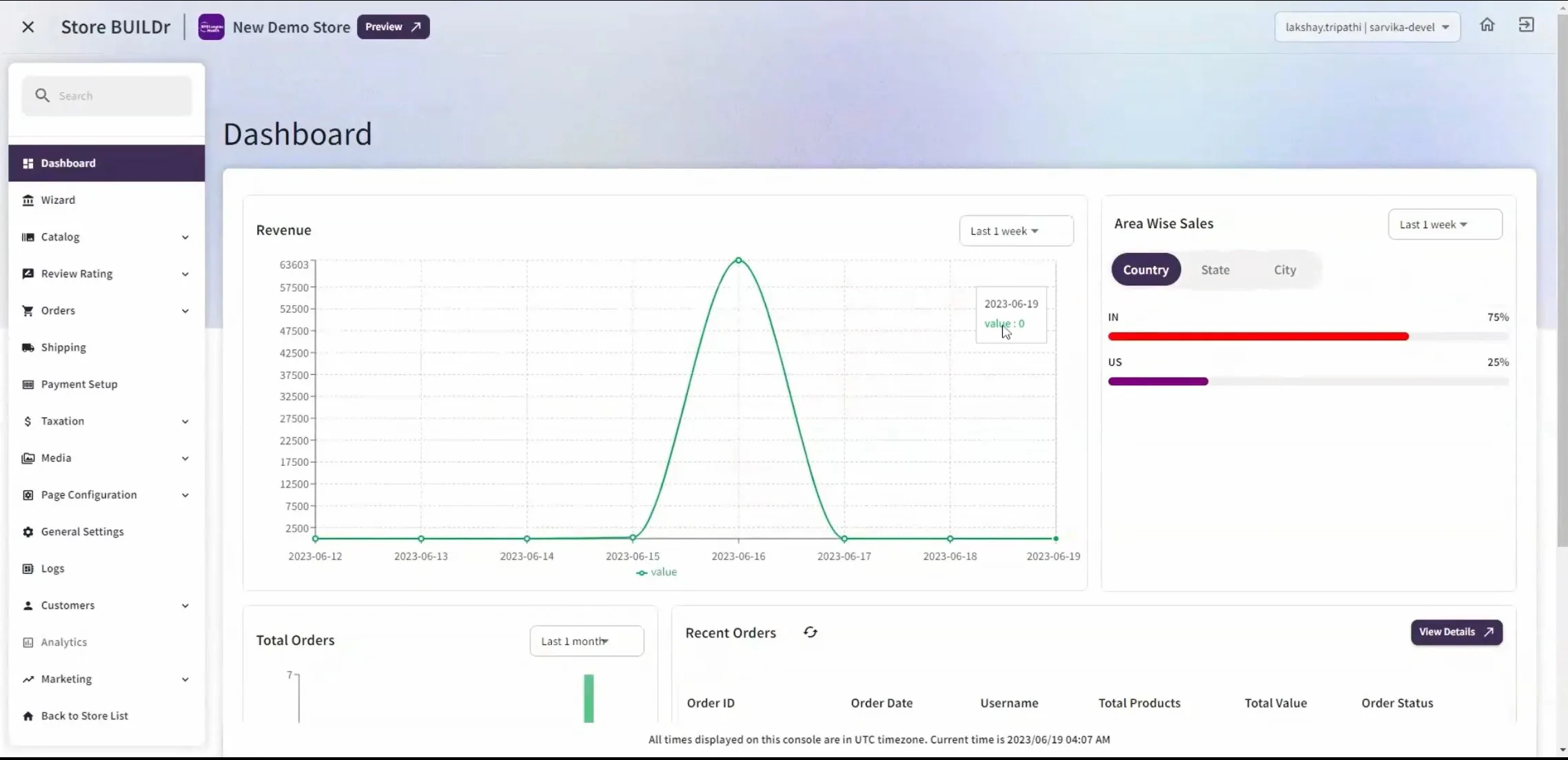The height and width of the screenshot is (760, 1568).
Task: Expand the Taxation menu chevron
Action: pos(185,422)
